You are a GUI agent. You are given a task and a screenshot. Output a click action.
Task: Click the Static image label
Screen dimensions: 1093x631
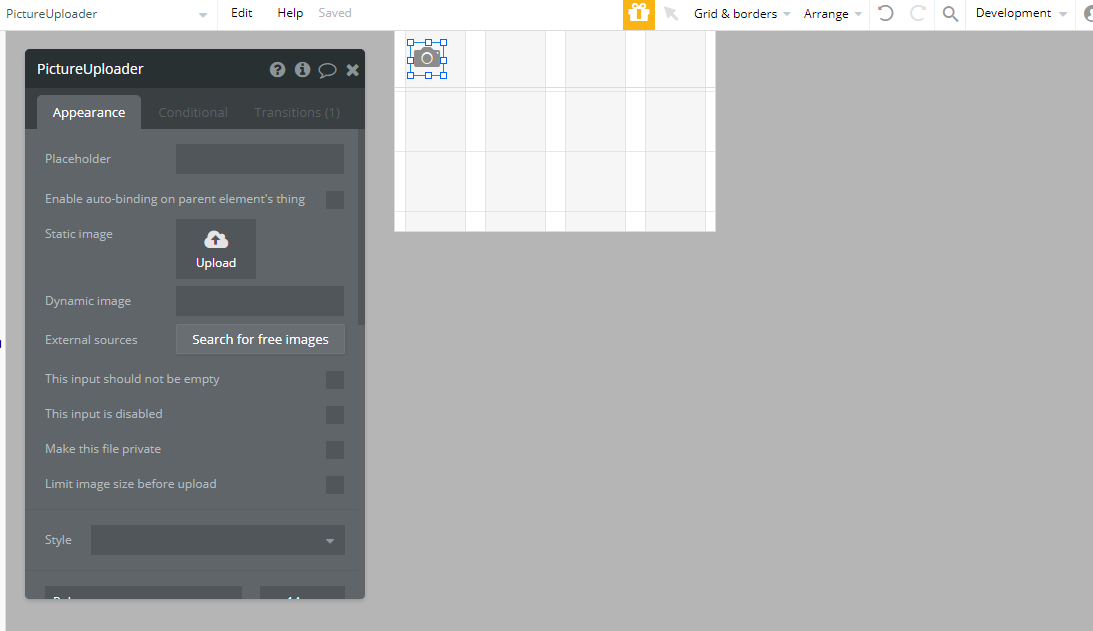pyautogui.click(x=79, y=234)
